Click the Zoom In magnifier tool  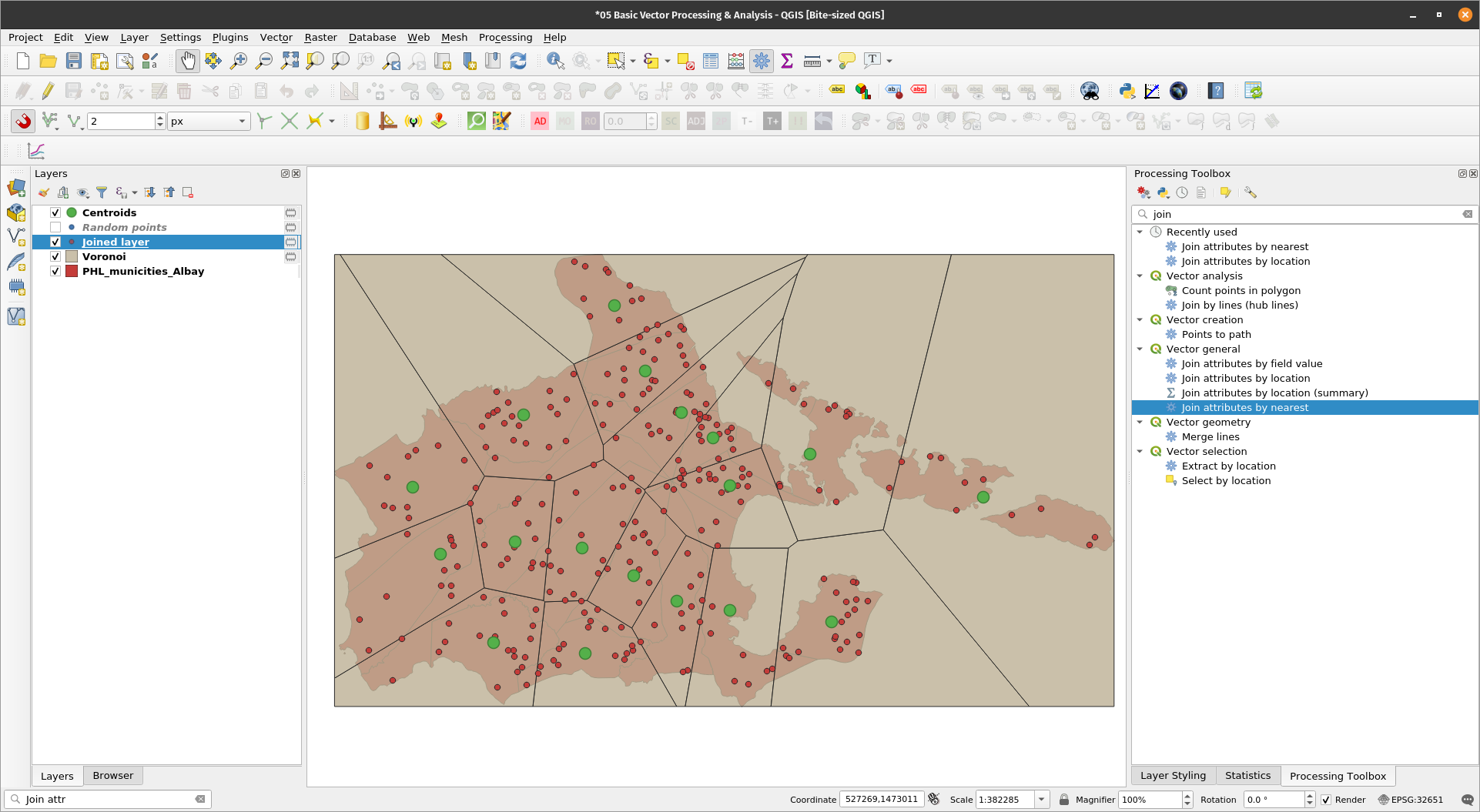point(239,61)
